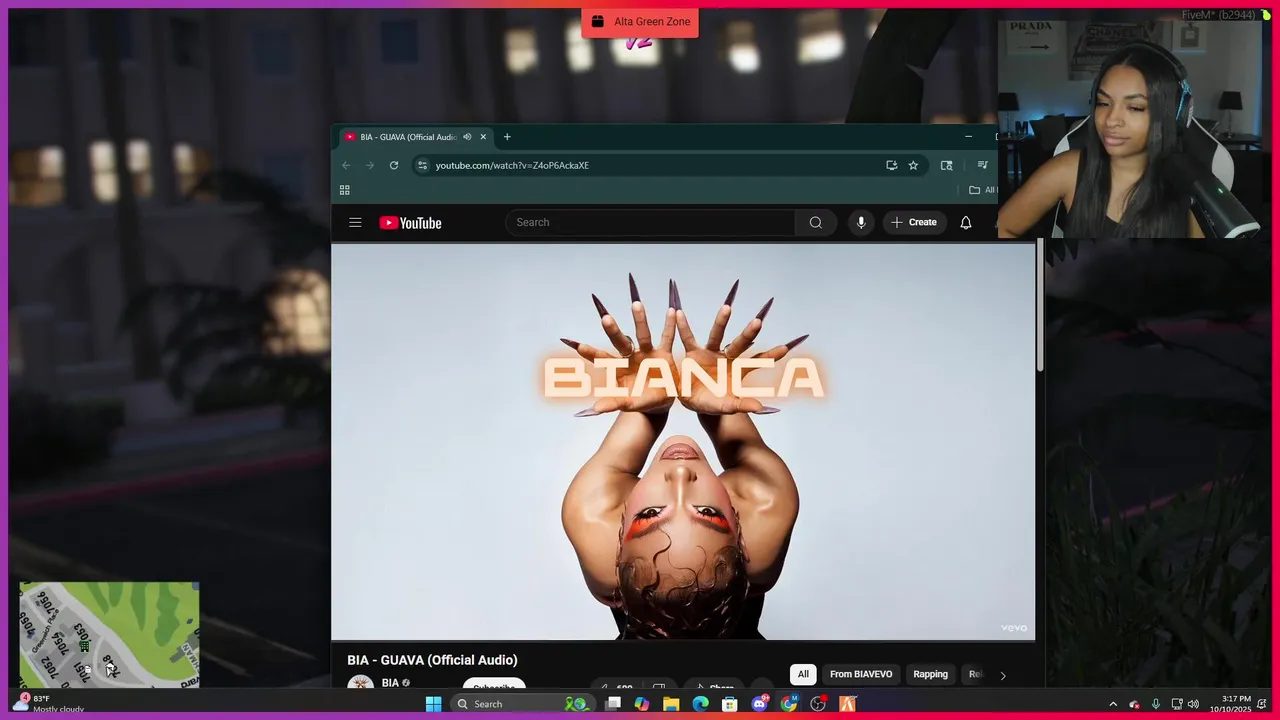Click the install app icon in address bar
This screenshot has width=1280, height=720.
[891, 165]
